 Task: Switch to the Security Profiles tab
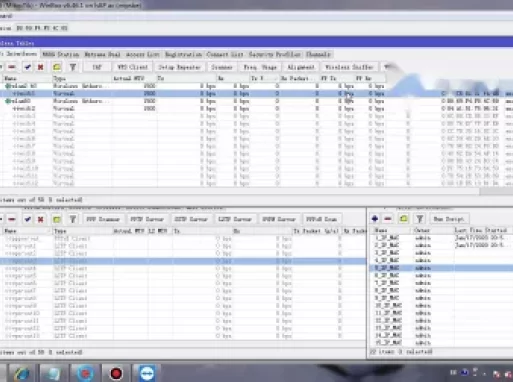(x=275, y=54)
